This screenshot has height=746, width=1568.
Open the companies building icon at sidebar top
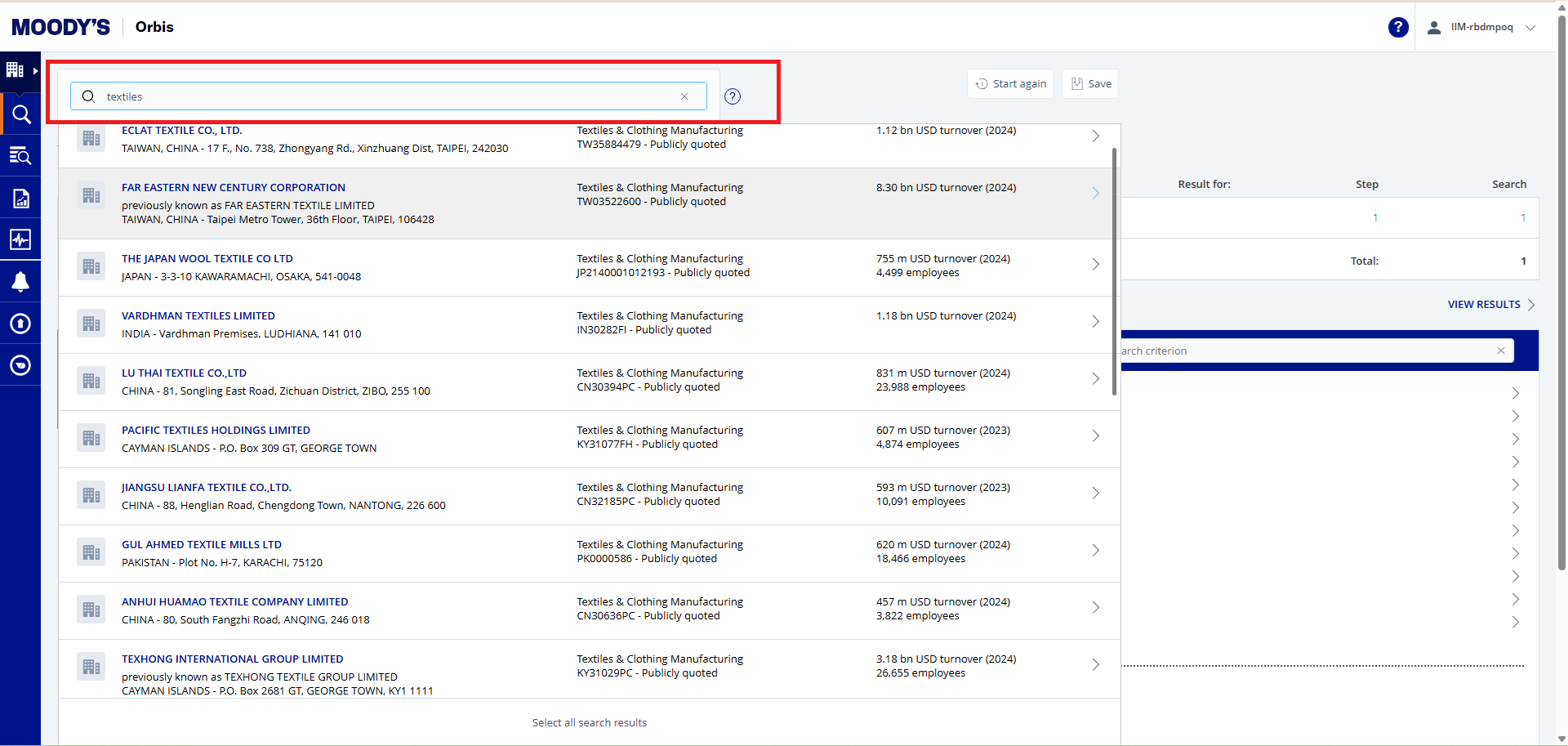(16, 70)
